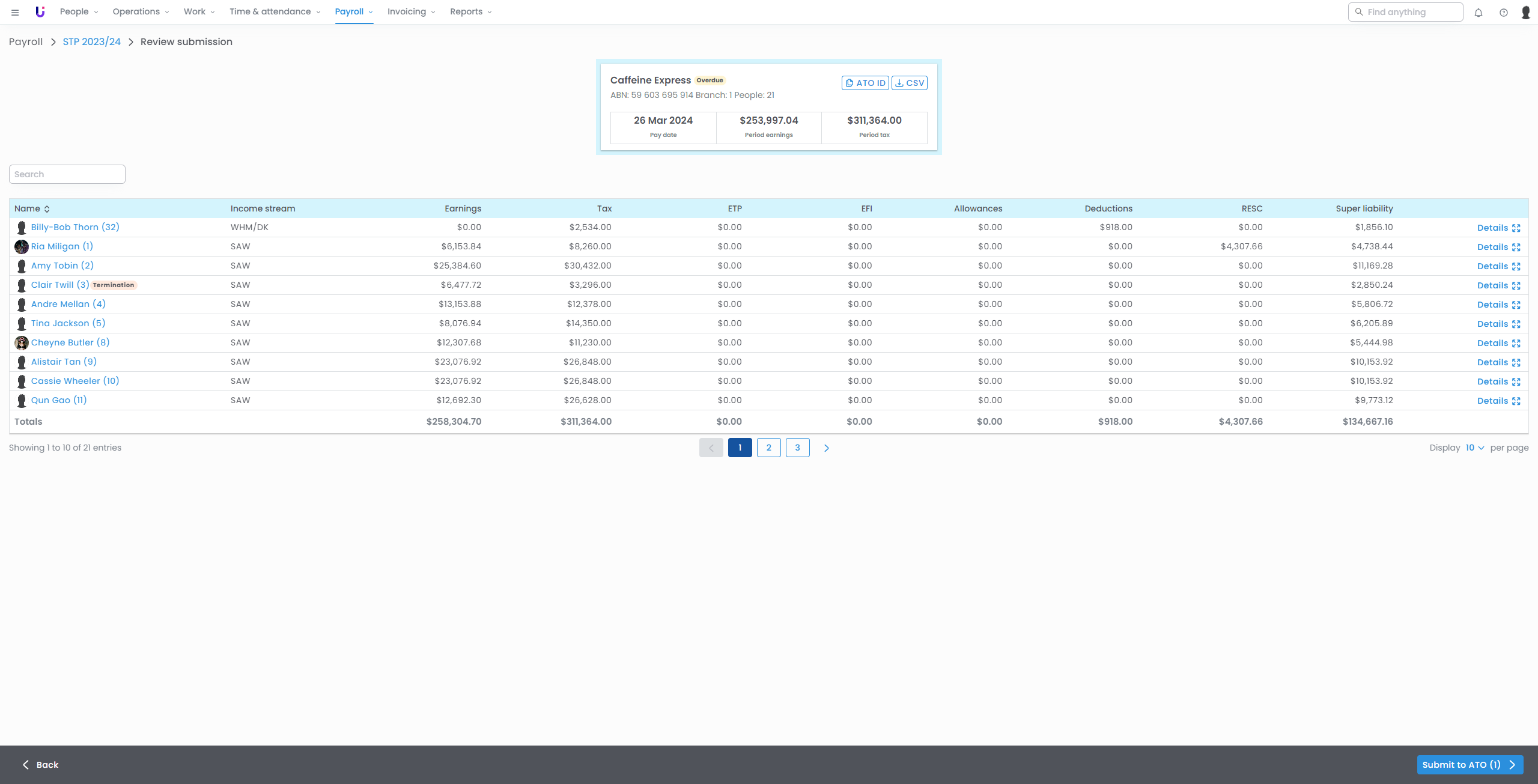Submit to ATO button
Viewport: 1538px width, 784px height.
pyautogui.click(x=1469, y=764)
